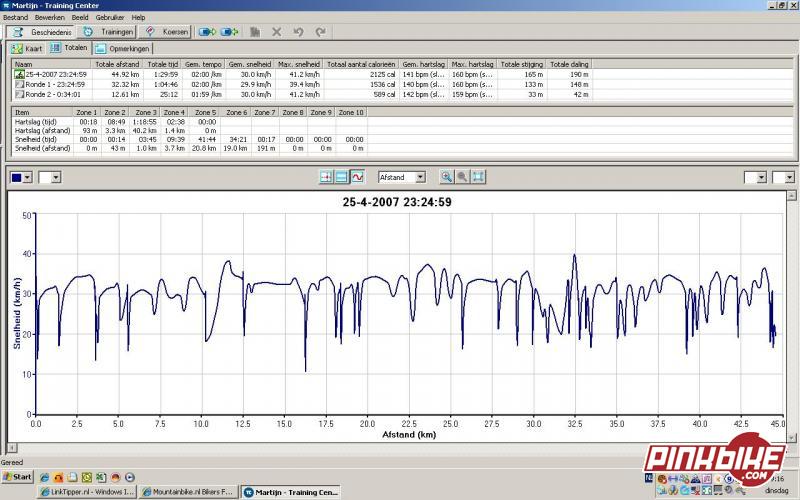Toggle the graph data points marker button
This screenshot has height=500, width=800.
[x=326, y=177]
